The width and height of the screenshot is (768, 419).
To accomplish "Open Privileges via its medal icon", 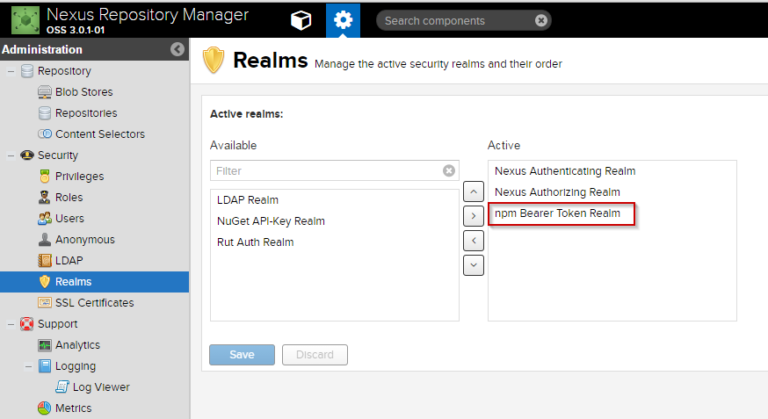I will pos(45,176).
